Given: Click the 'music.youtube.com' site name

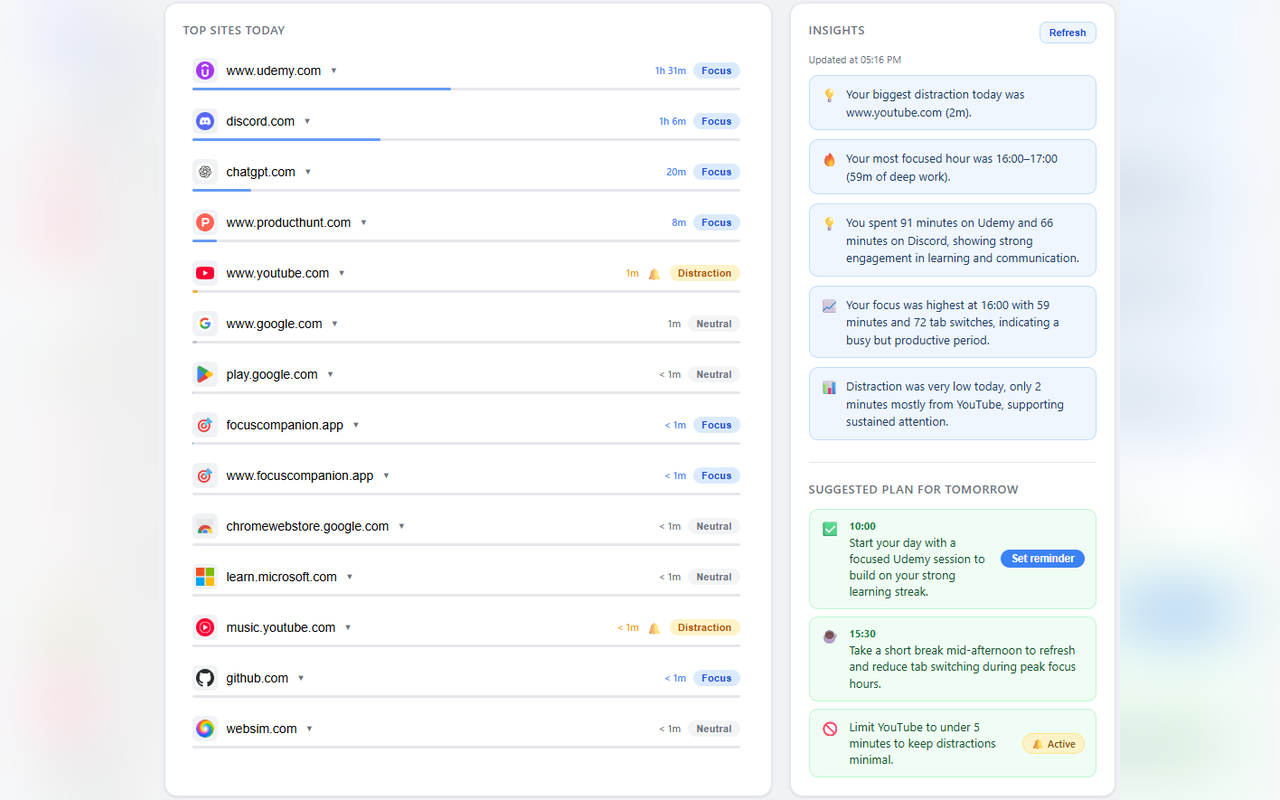Looking at the screenshot, I should (281, 628).
